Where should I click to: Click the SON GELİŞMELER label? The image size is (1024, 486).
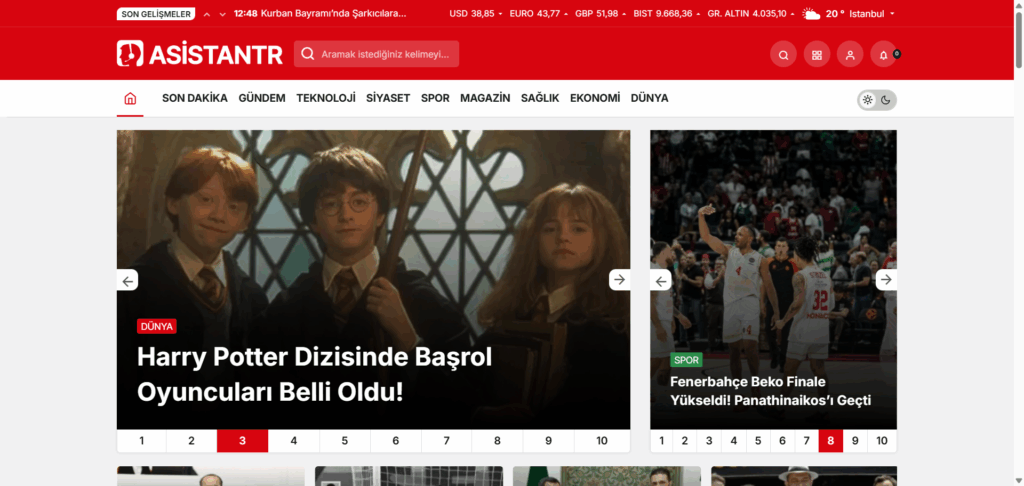tap(156, 14)
